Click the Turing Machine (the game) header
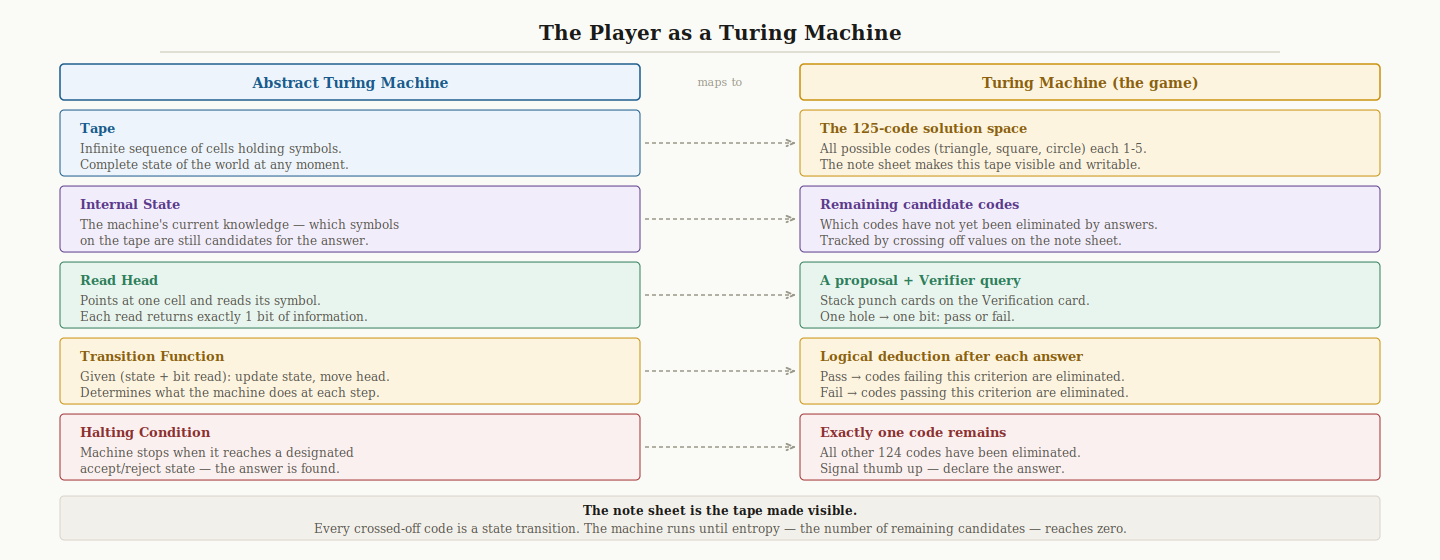 coord(1090,82)
